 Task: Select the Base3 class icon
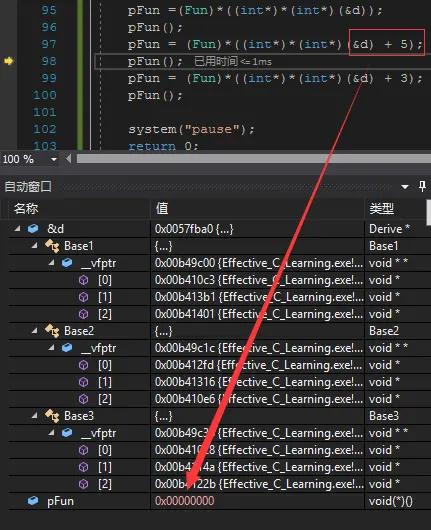(52, 416)
